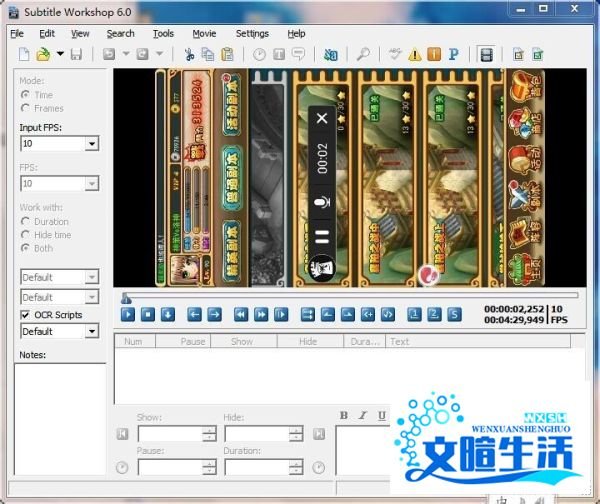Image resolution: width=600 pixels, height=504 pixels.
Task: Click the right arrow next subtitle button
Action: (214, 315)
